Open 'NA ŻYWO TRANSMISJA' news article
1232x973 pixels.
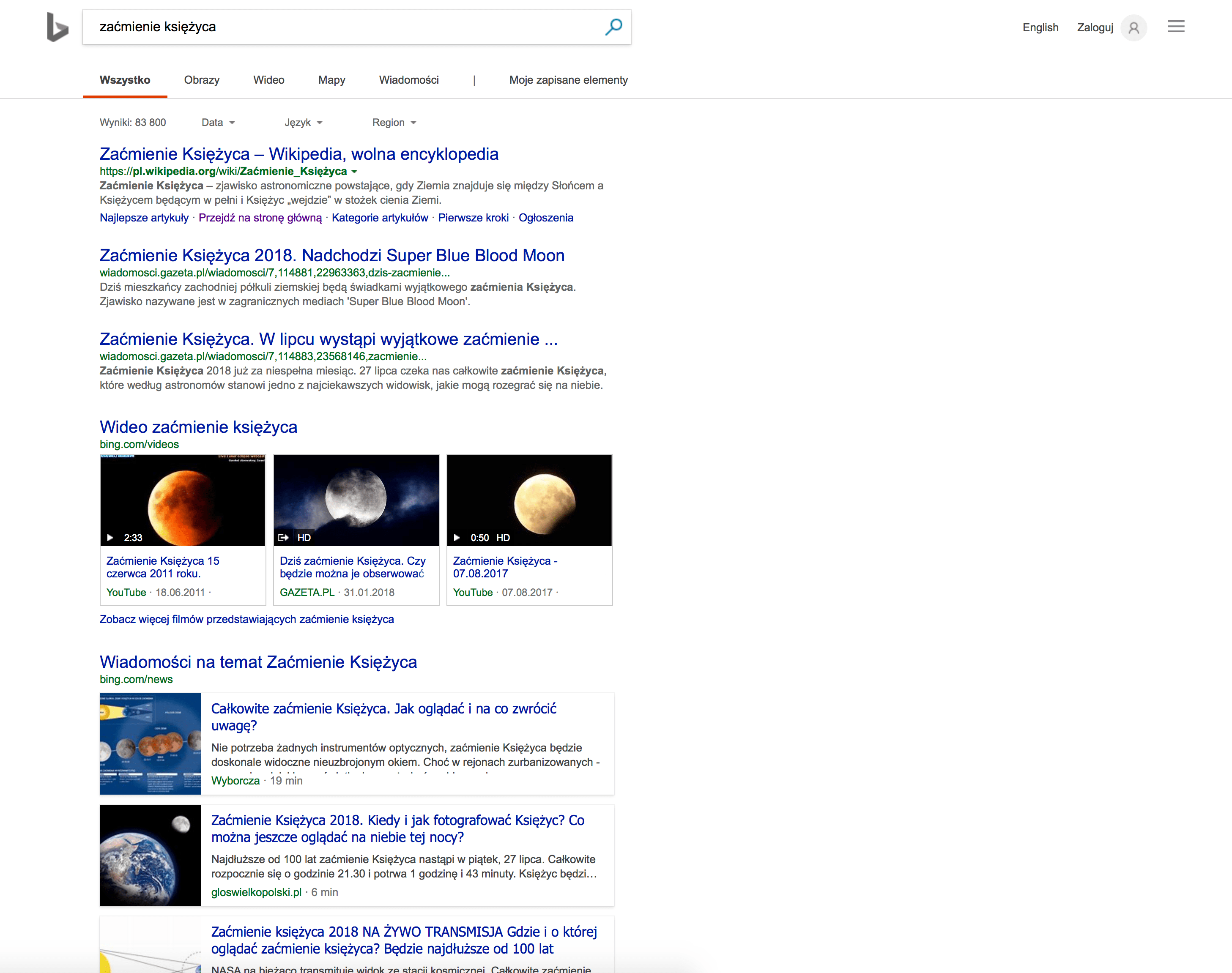(x=404, y=940)
